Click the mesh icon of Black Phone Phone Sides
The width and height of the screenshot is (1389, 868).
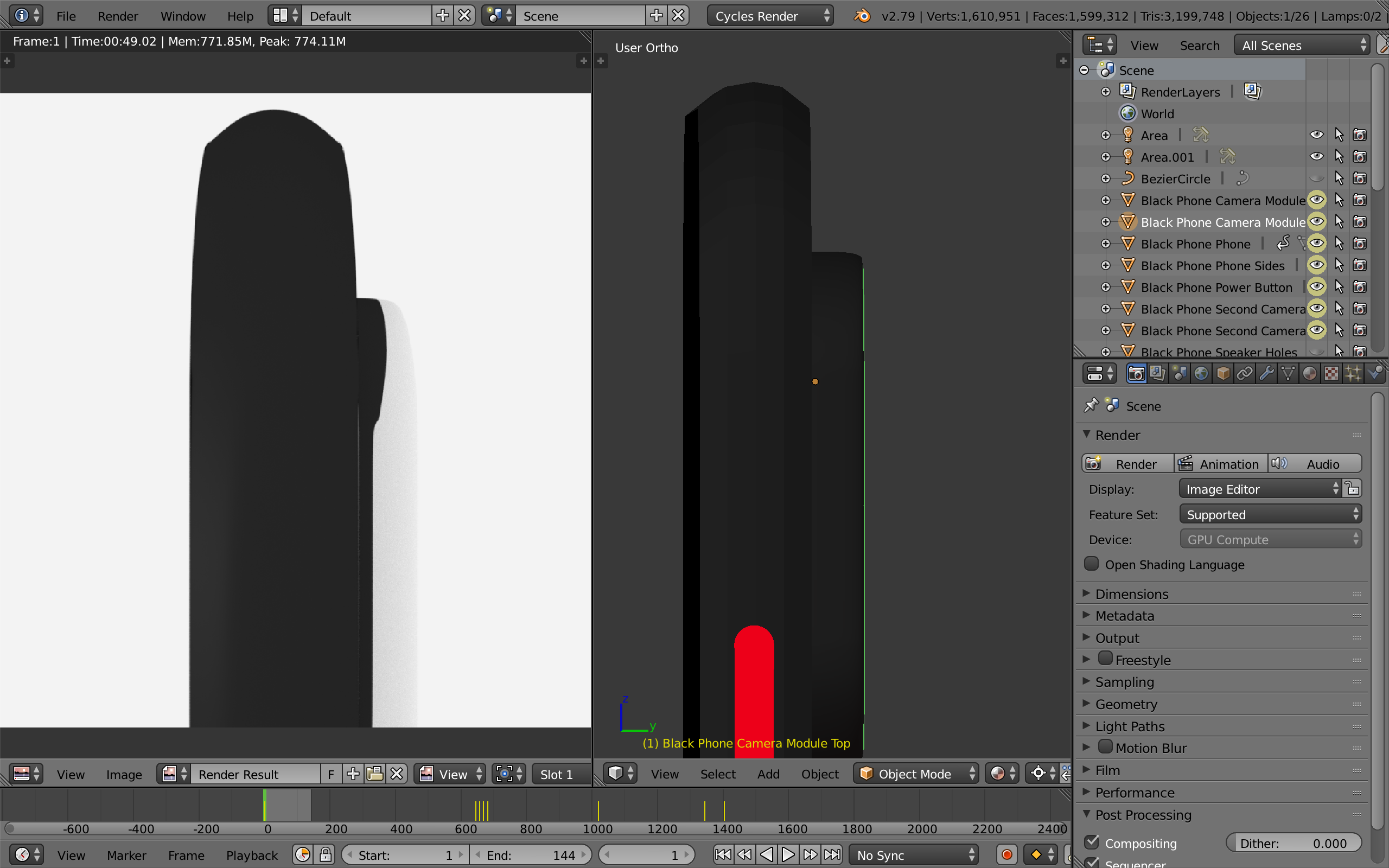click(1128, 265)
